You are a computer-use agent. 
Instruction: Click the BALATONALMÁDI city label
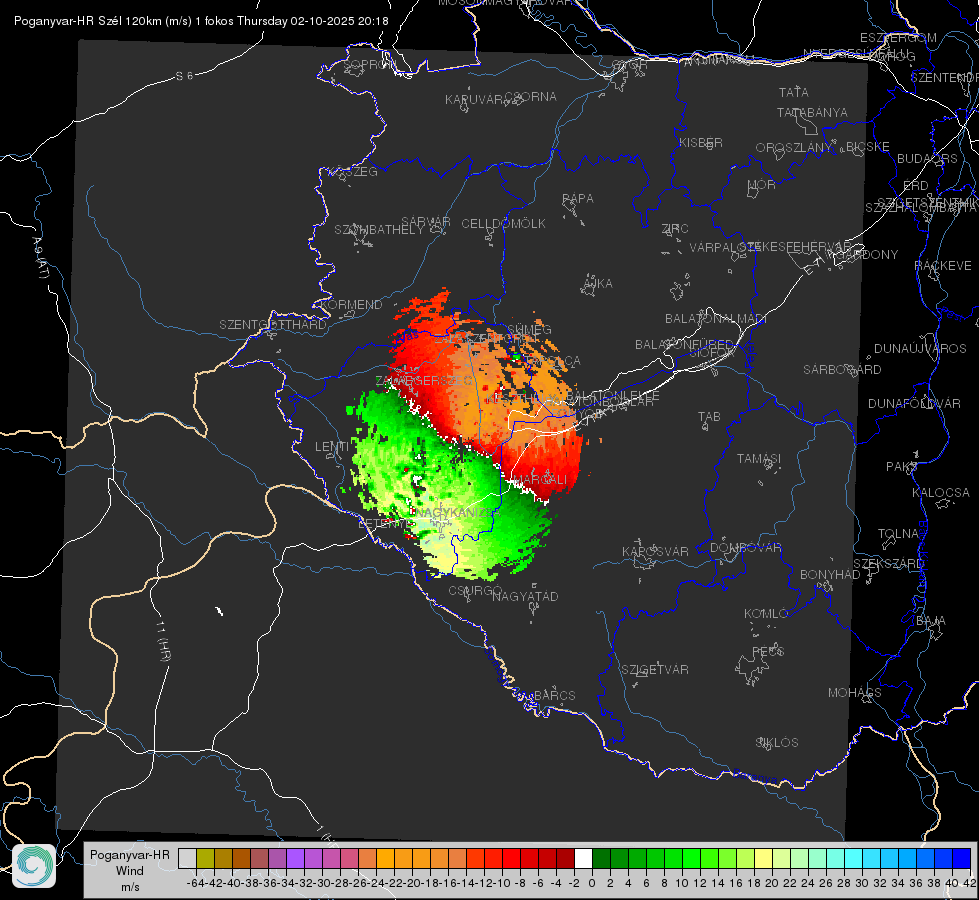point(716,319)
